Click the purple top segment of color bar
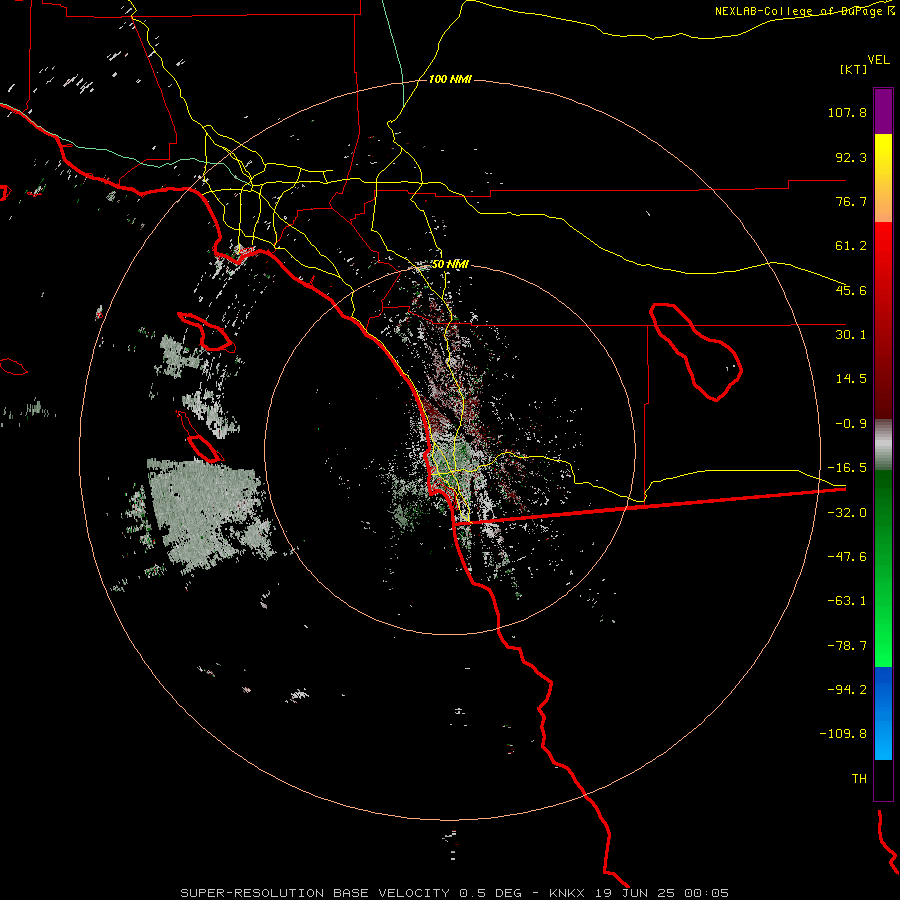This screenshot has height=900, width=900. [883, 111]
